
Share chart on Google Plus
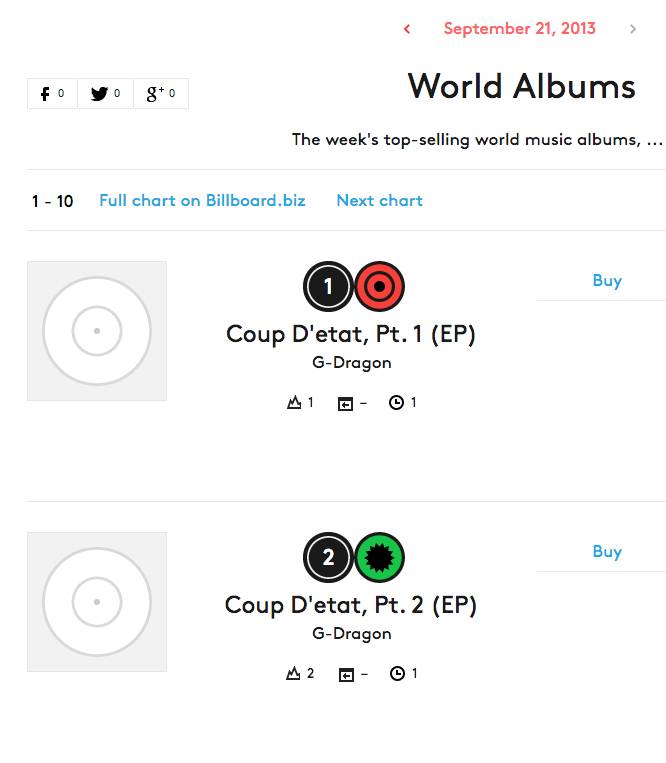click(161, 93)
